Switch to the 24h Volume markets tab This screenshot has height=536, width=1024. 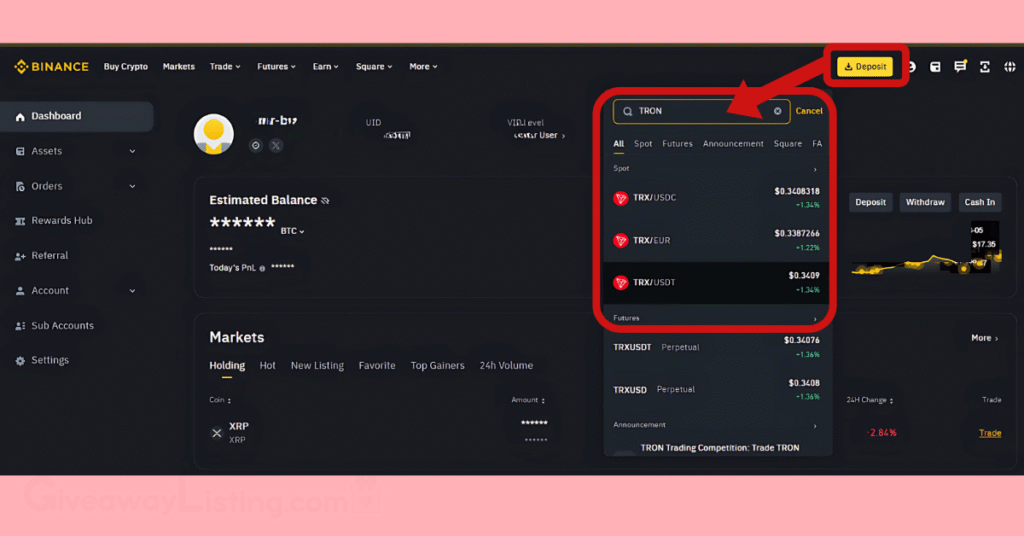pos(506,366)
